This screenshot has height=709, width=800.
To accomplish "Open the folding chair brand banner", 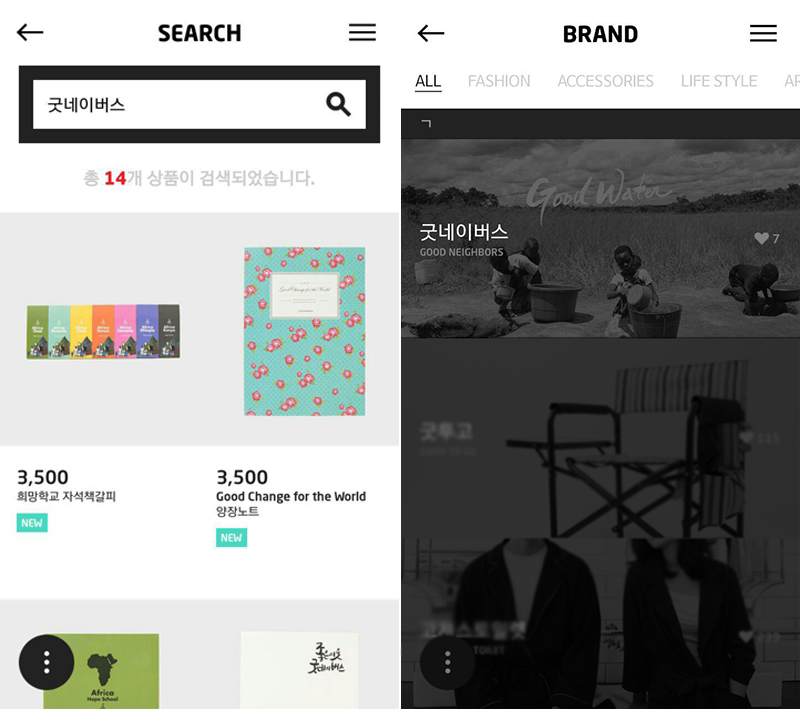I will click(x=600, y=438).
